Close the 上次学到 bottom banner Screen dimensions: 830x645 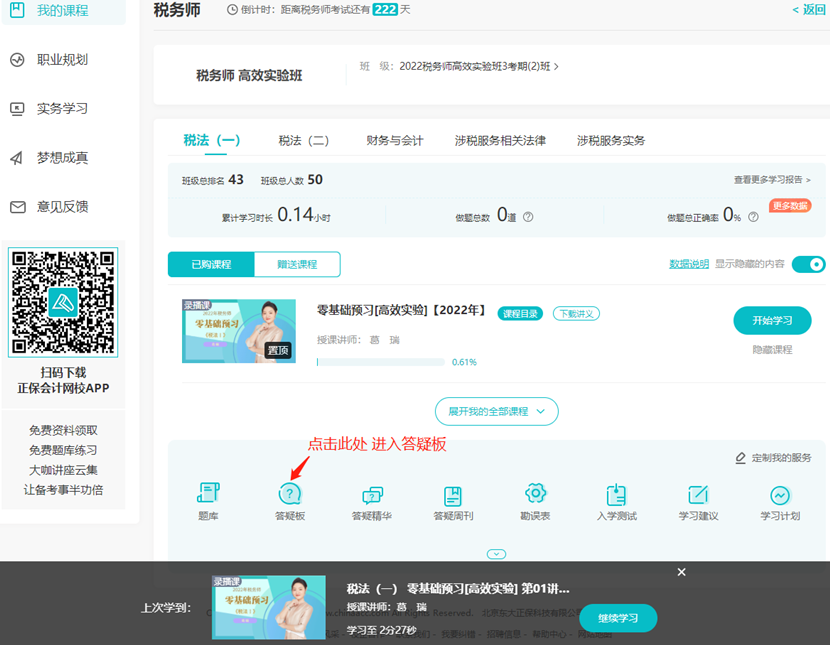(681, 572)
